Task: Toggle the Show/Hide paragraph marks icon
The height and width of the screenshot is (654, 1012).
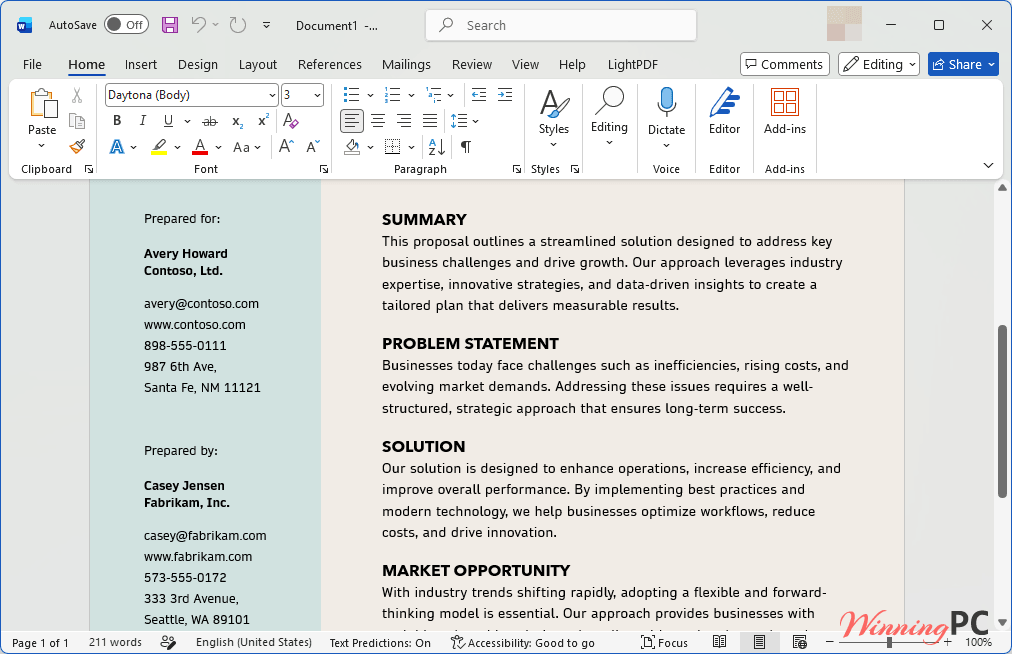Action: pyautogui.click(x=465, y=147)
